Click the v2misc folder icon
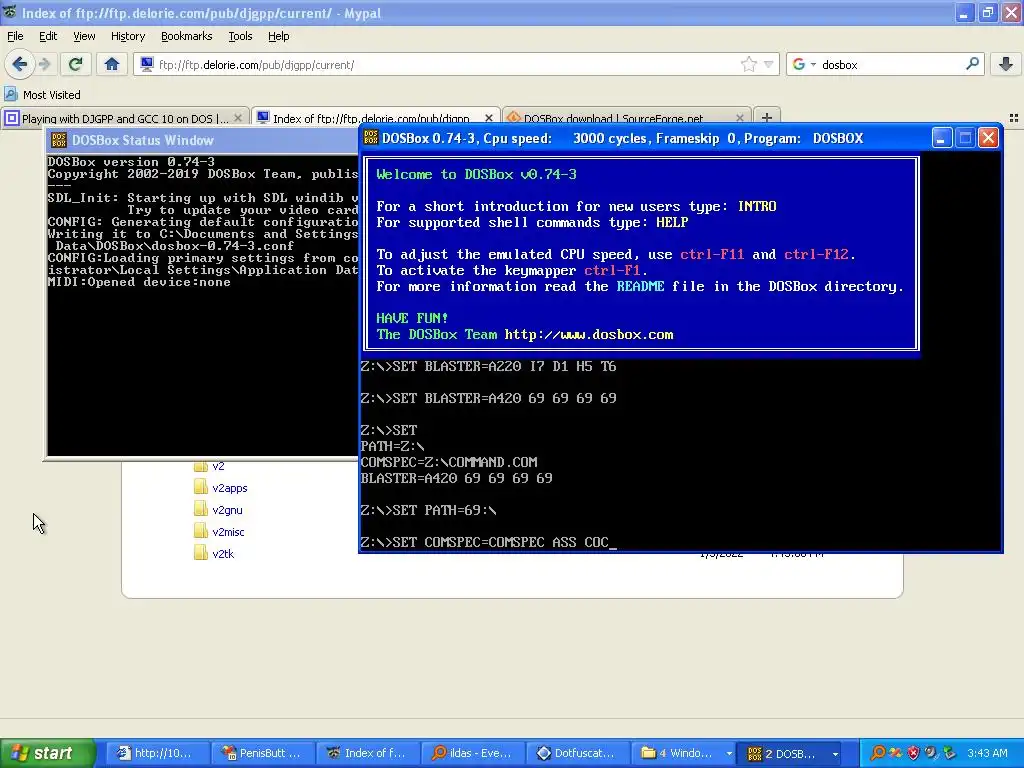 tap(200, 531)
